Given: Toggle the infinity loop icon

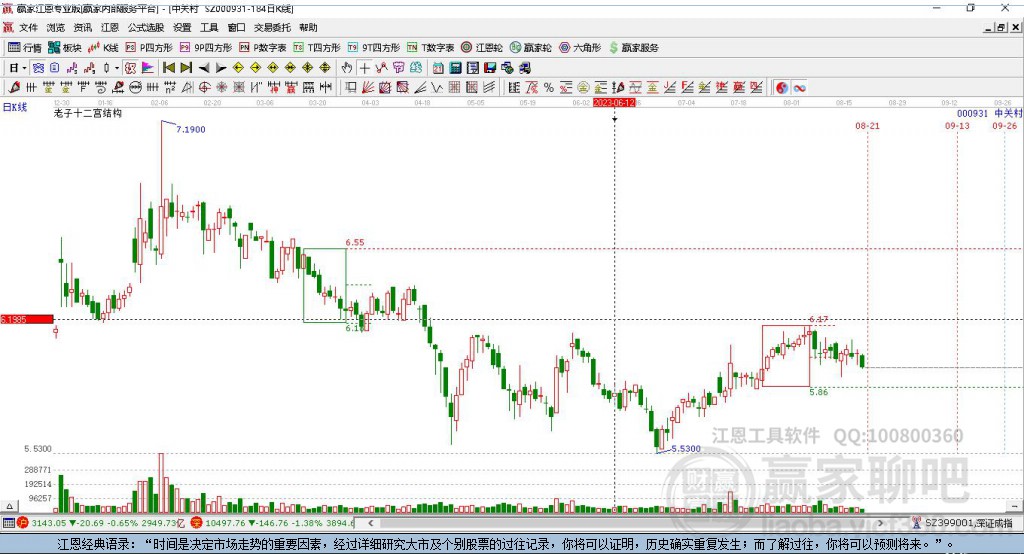Looking at the screenshot, I should [x=799, y=88].
